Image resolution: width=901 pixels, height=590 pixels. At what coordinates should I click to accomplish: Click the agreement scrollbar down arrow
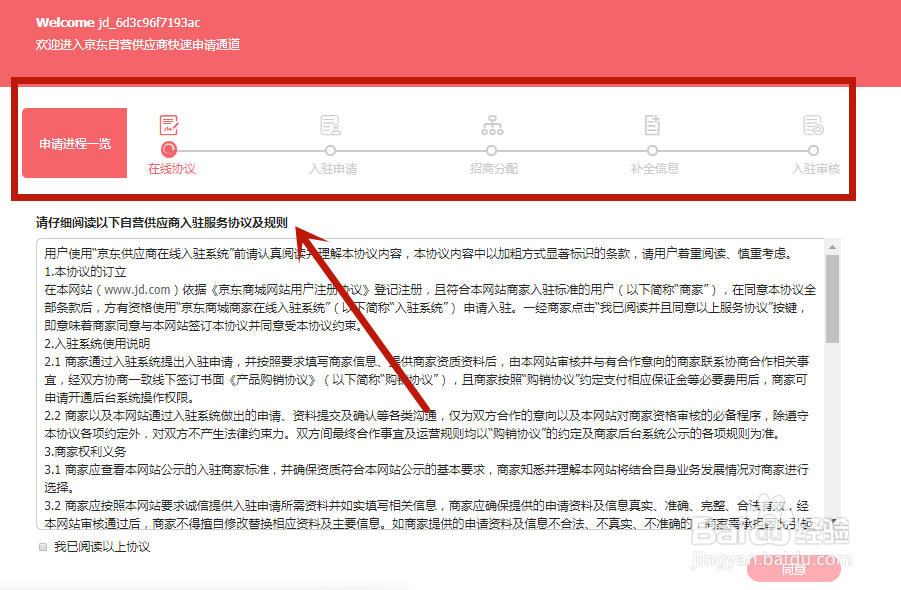[x=833, y=521]
